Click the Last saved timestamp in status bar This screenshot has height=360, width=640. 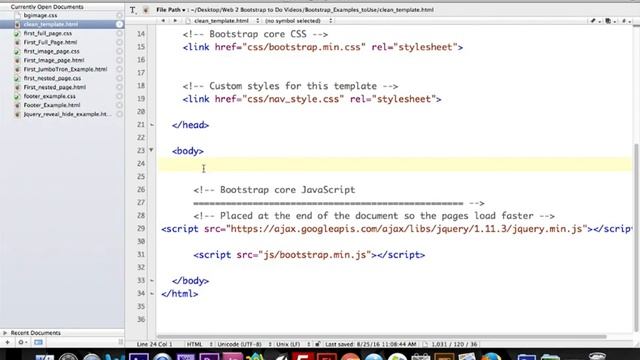click(371, 344)
